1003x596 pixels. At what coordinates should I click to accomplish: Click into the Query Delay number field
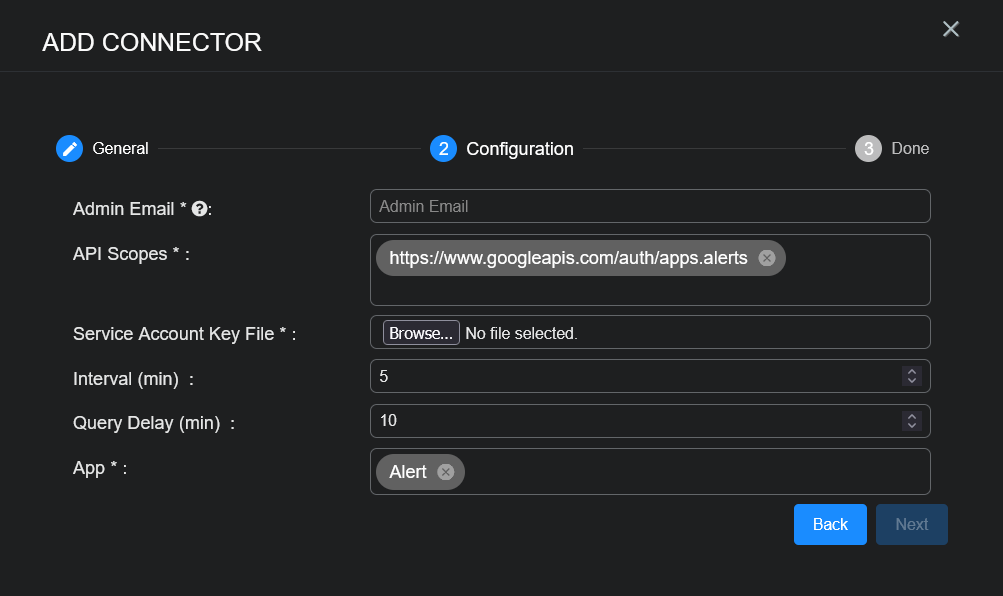(630, 421)
